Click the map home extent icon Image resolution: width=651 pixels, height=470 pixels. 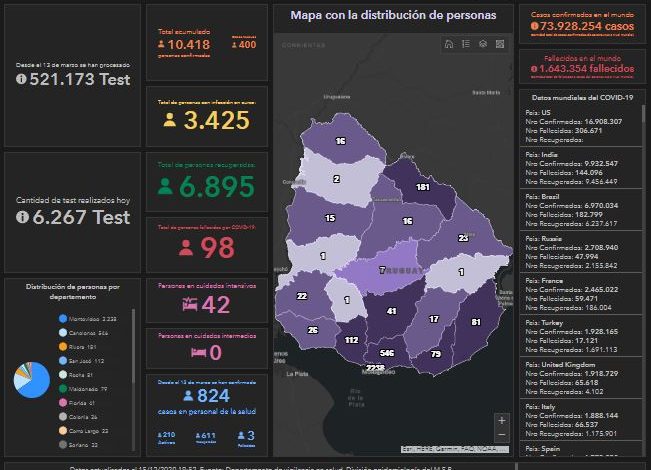[x=449, y=44]
